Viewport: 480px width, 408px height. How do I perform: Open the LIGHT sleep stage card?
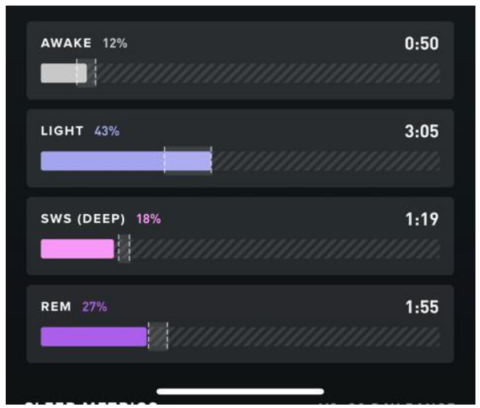(240, 148)
